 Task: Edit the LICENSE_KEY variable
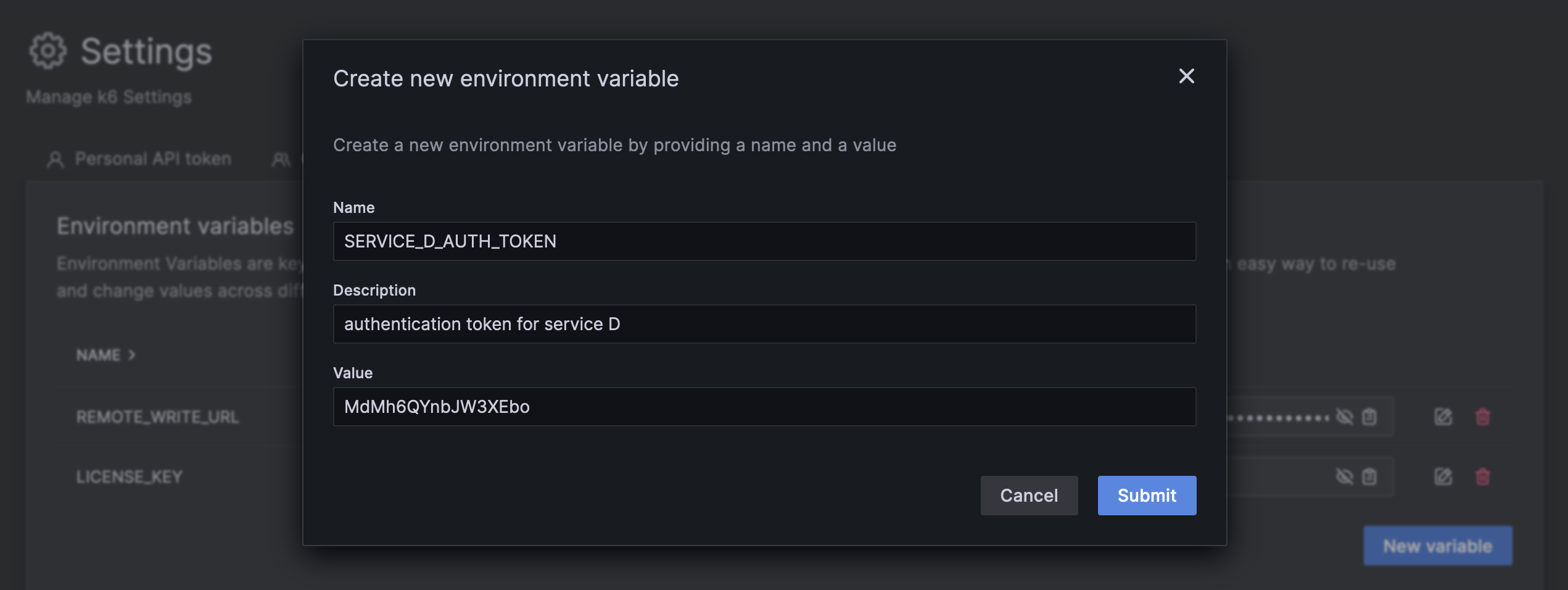(x=1443, y=476)
